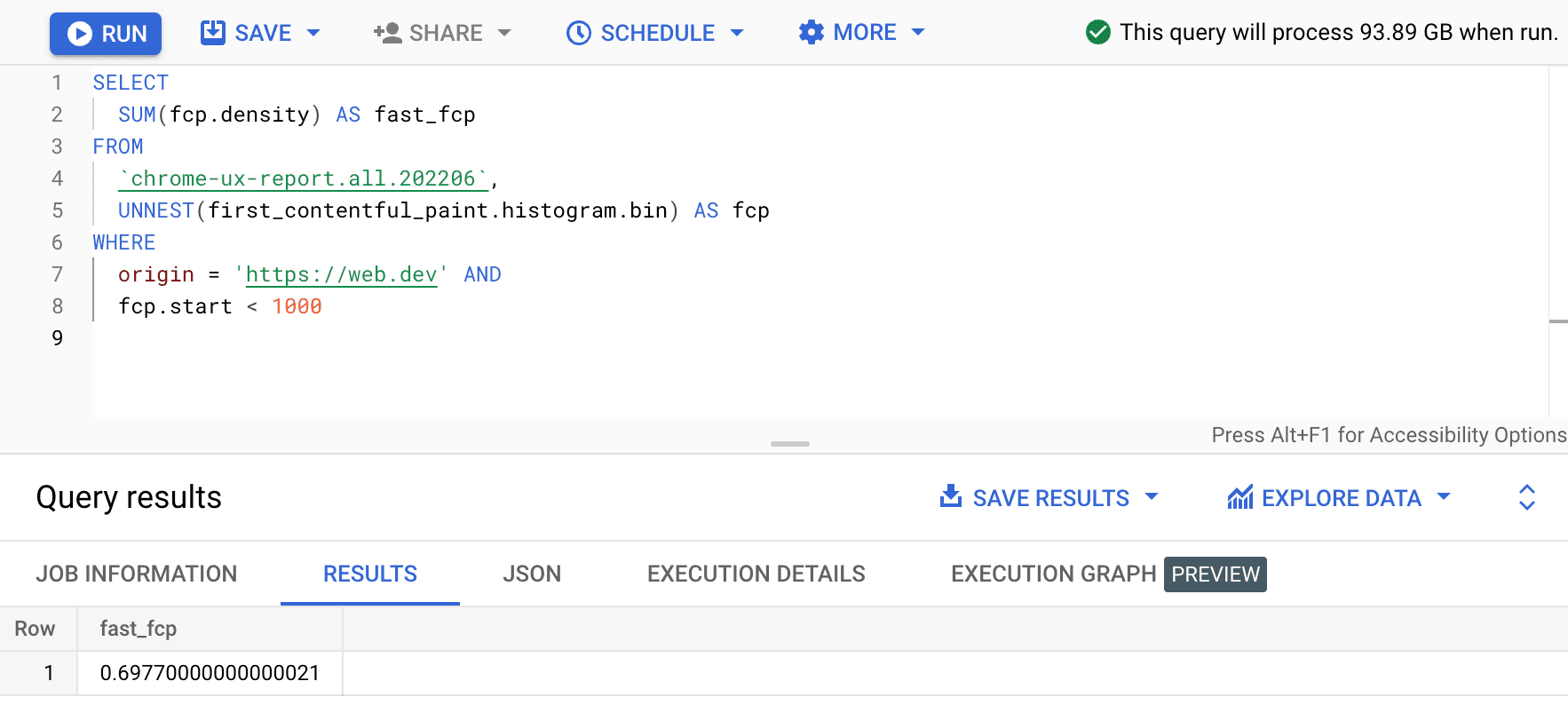Viewport: 1568px width, 705px height.
Task: Expand the SCHEDULE dropdown arrow
Action: point(737,33)
